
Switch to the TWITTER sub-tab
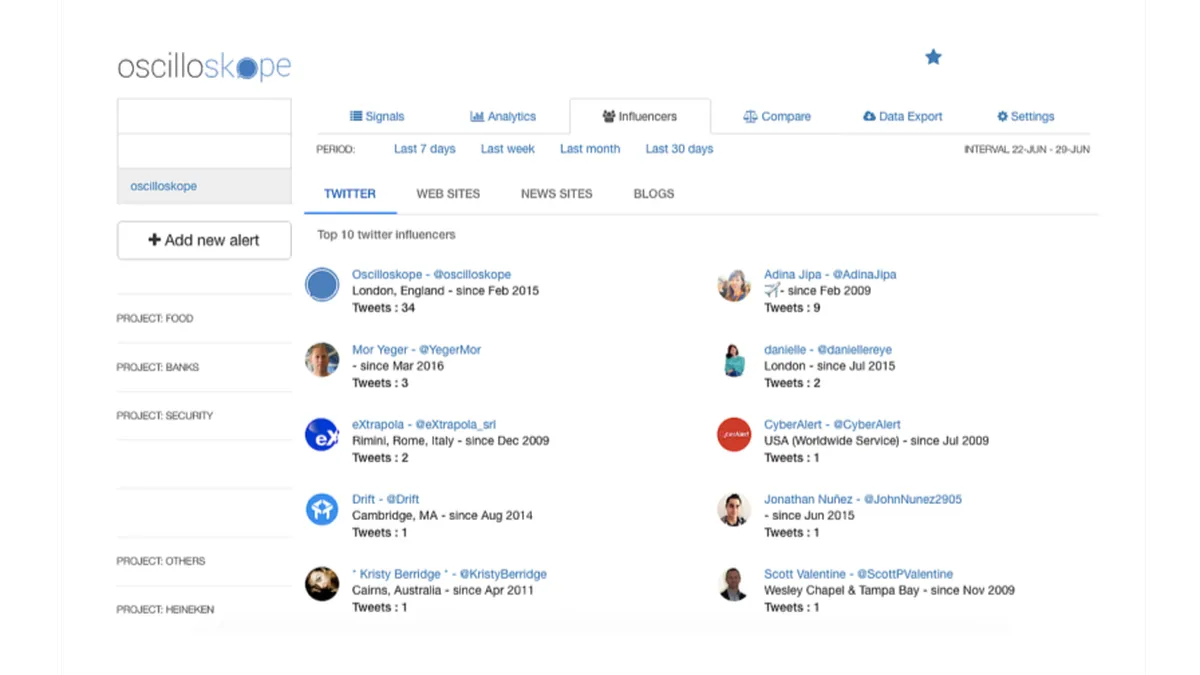[350, 194]
